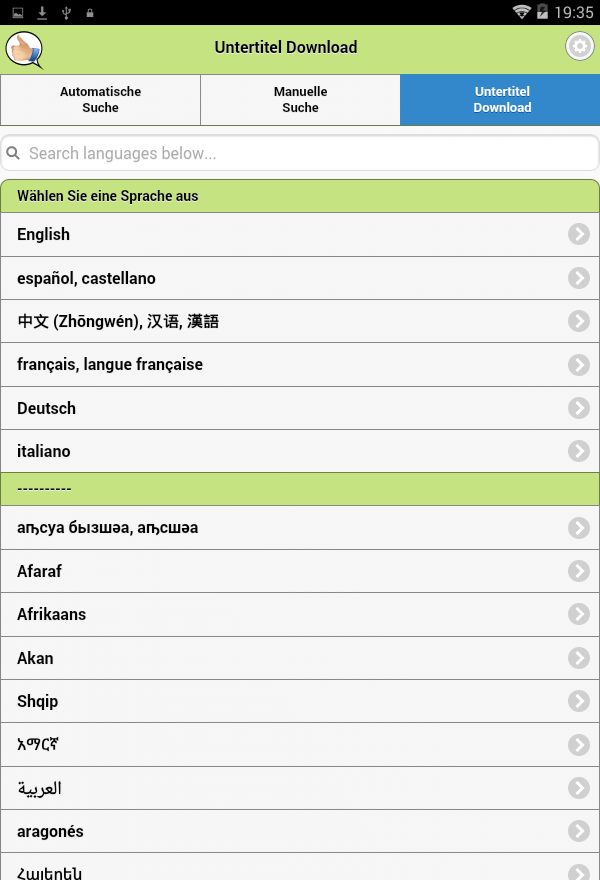
Task: Expand the Afrikaans row chevron
Action: [579, 614]
